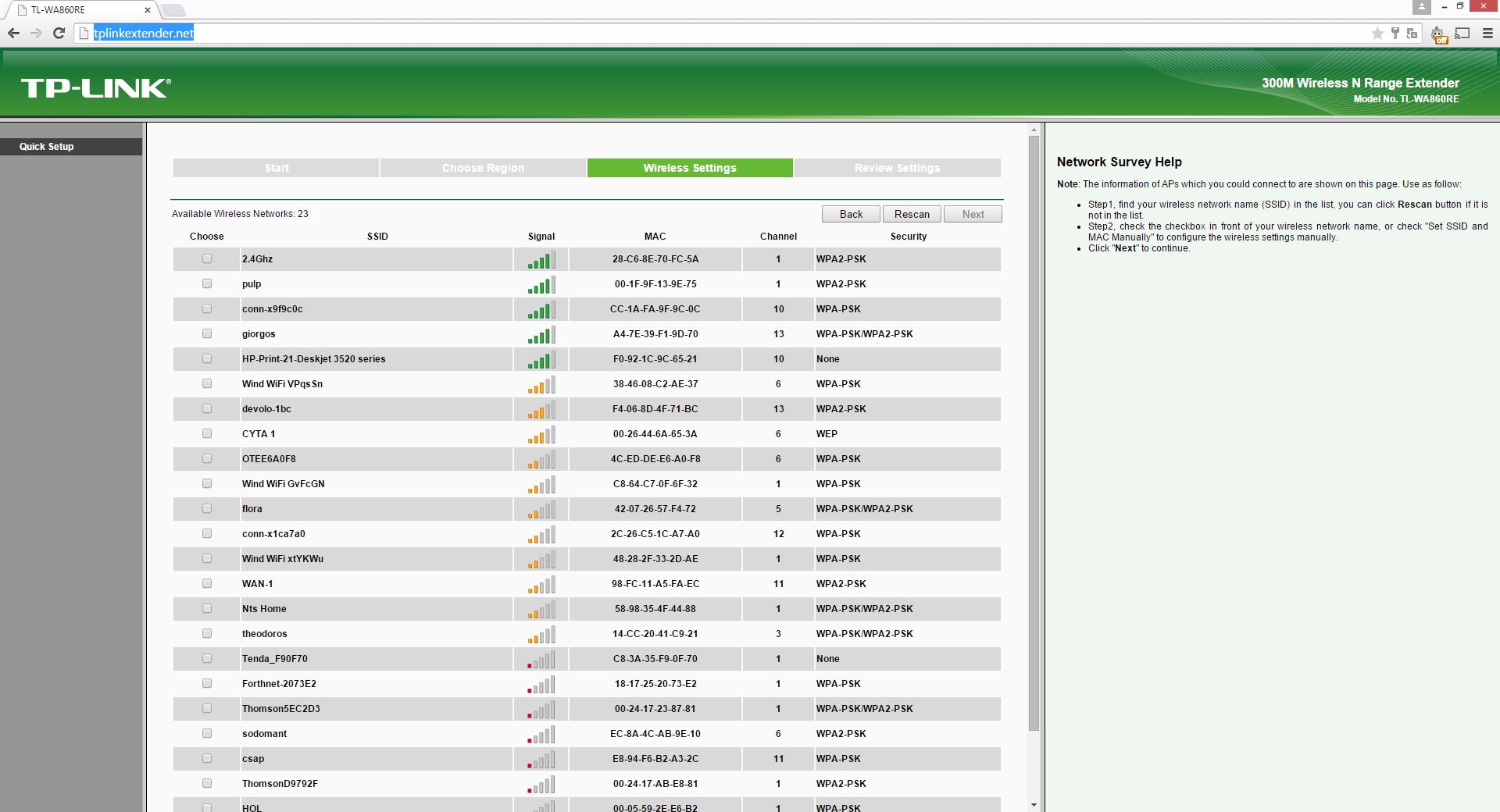Open Quick Setup in the sidebar
Viewport: 1500px width, 812px height.
coord(47,147)
